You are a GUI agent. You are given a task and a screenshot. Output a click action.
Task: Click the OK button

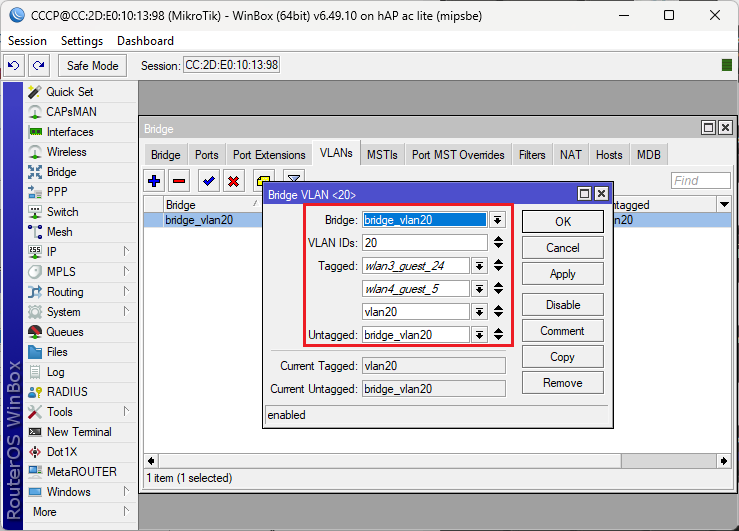point(563,221)
